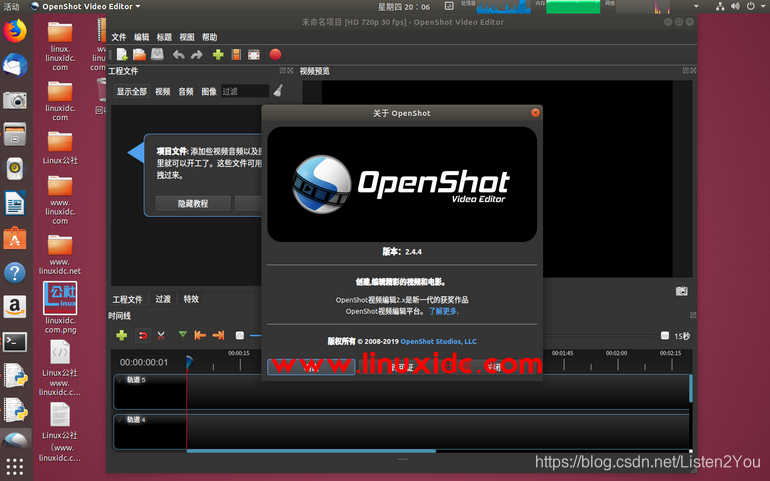Add track with timeline green plus

click(x=121, y=335)
